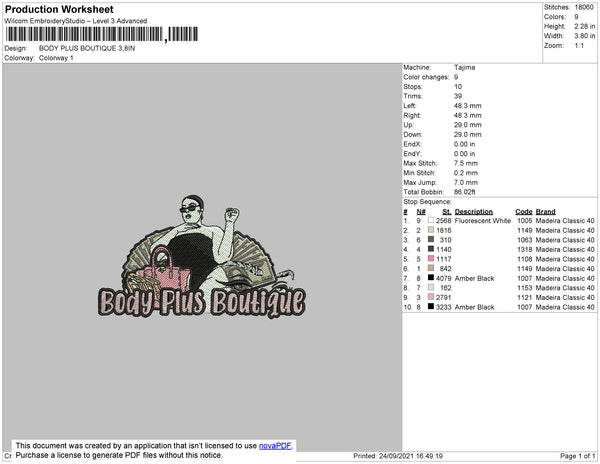This screenshot has width=600, height=464.
Task: Click stitch count 4079
Action: [443, 278]
